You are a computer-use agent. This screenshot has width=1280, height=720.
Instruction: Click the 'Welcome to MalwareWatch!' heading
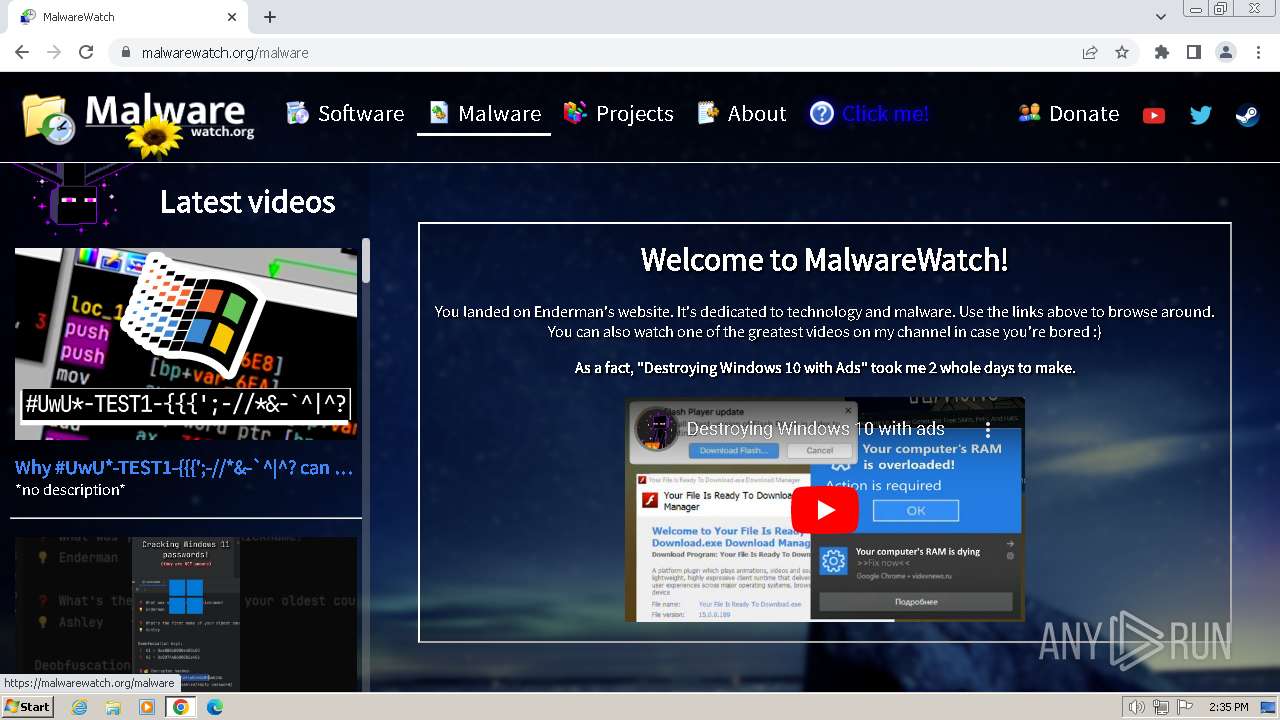(x=824, y=260)
